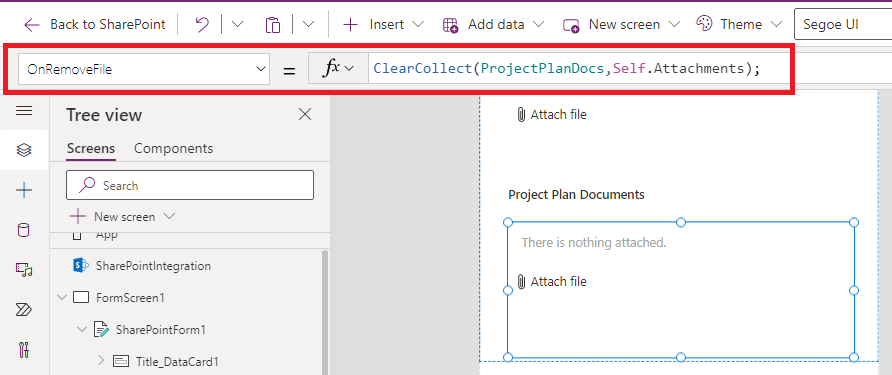
Task: Click New screen in Tree view
Action: 124,217
